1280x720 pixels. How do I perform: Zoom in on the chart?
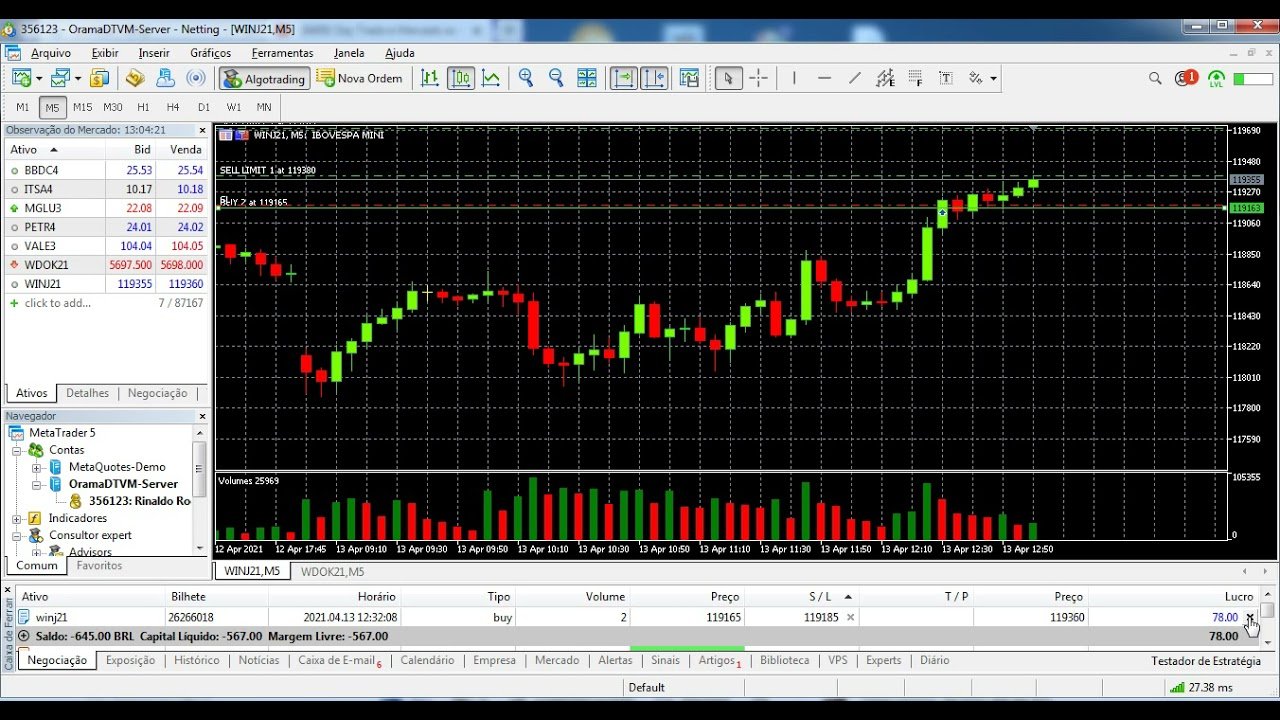click(x=526, y=78)
